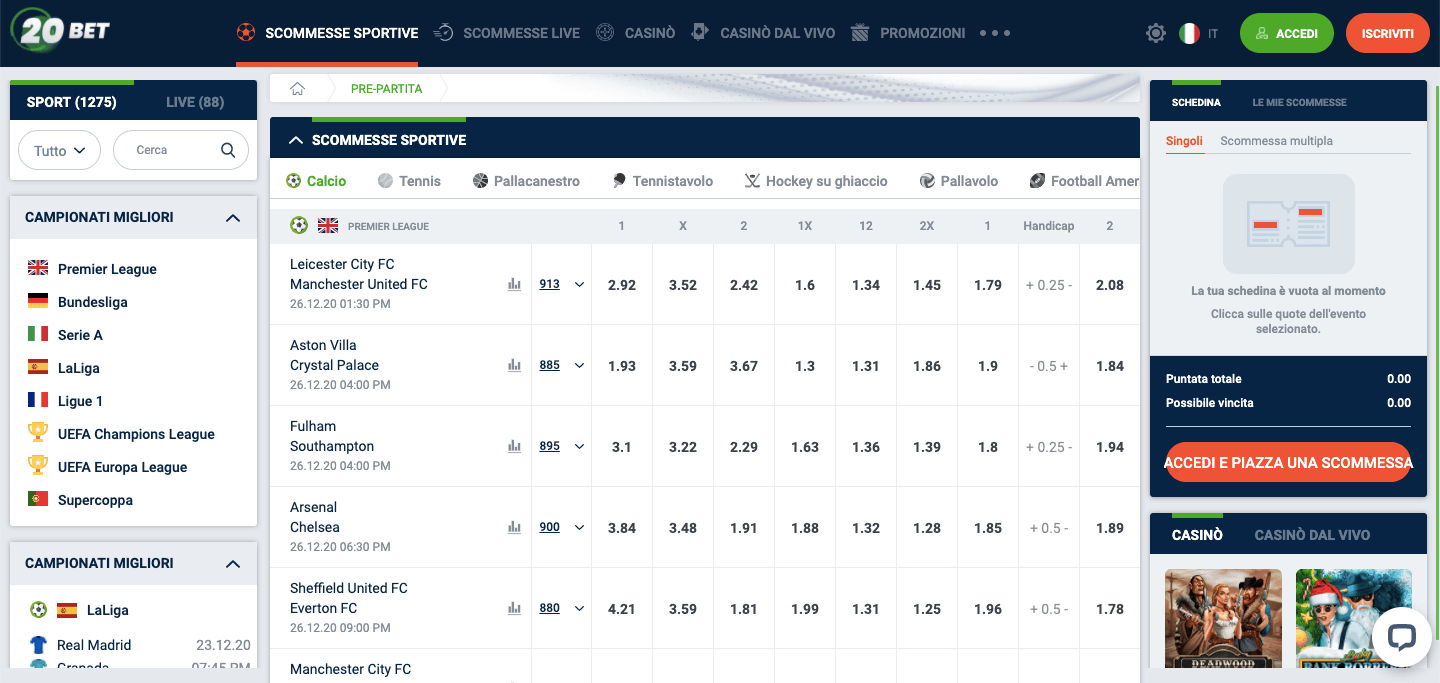
Task: Expand markets chevron for Fulham match
Action: (x=579, y=447)
